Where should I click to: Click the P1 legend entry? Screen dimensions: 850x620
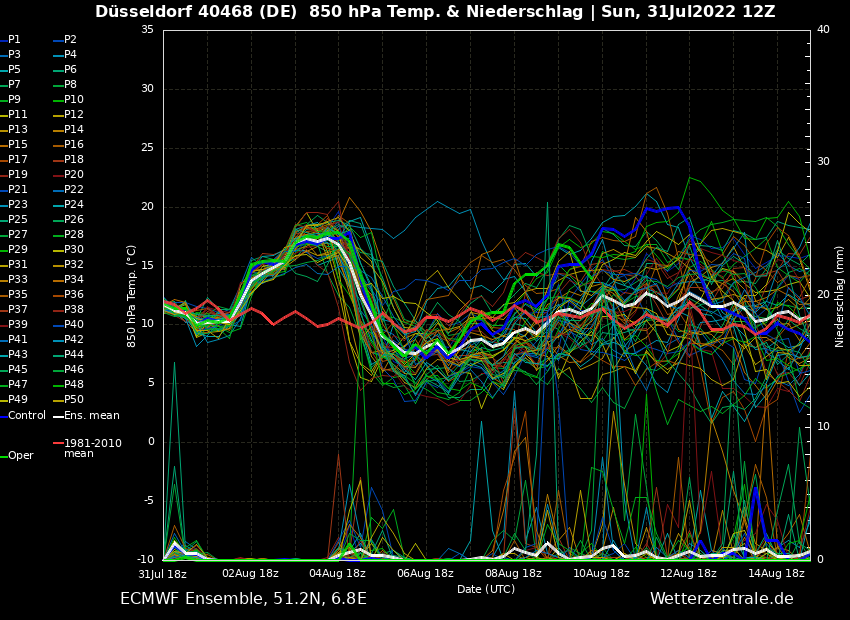(x=14, y=40)
